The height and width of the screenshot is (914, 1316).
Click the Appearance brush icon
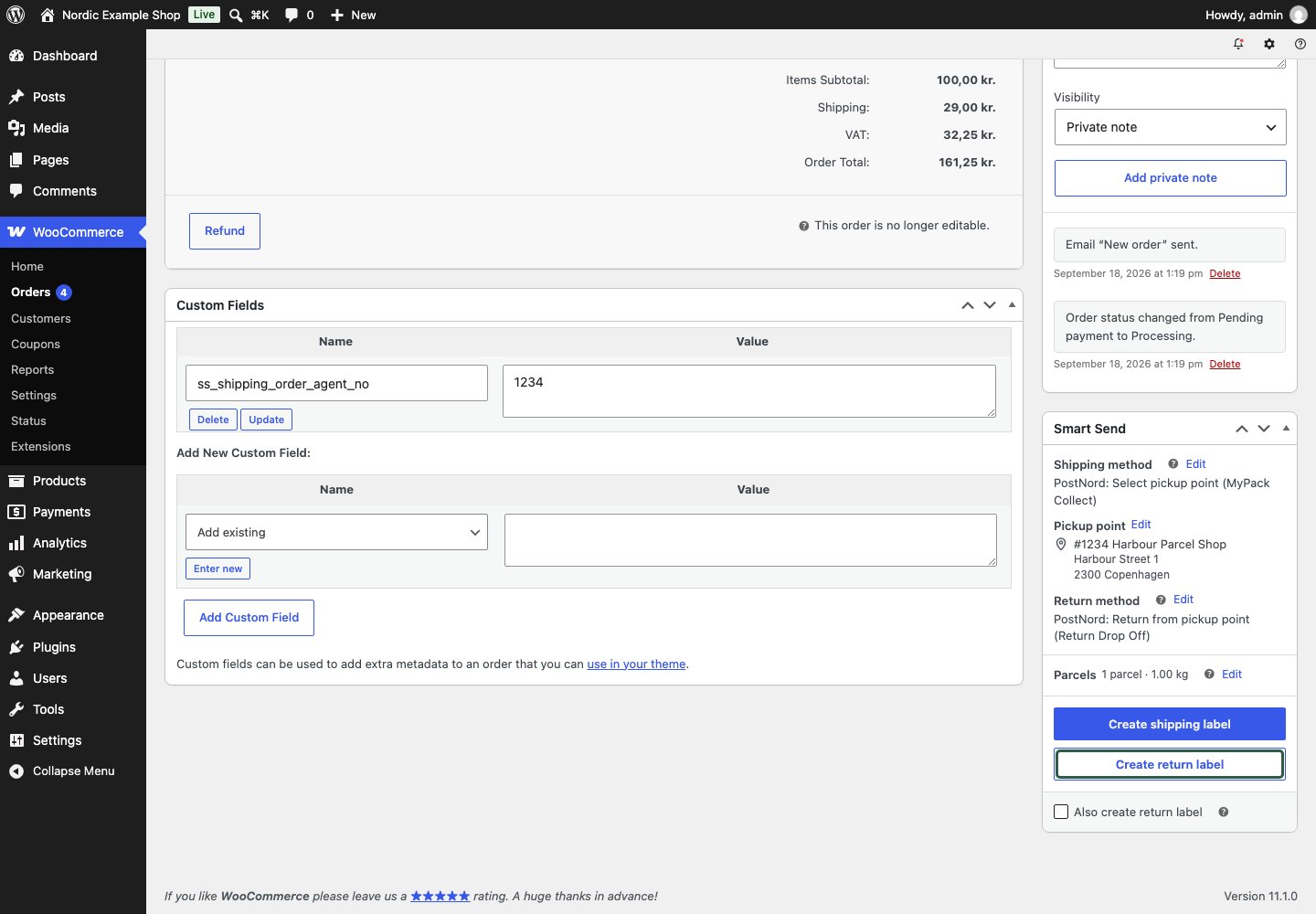coord(16,615)
